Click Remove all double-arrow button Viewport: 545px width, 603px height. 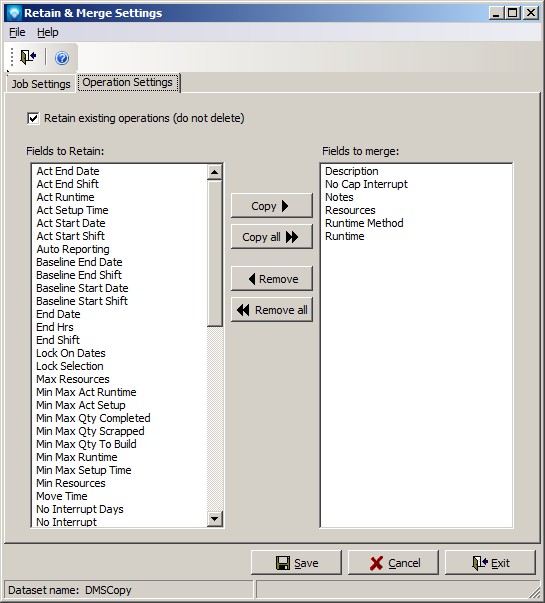pos(272,310)
